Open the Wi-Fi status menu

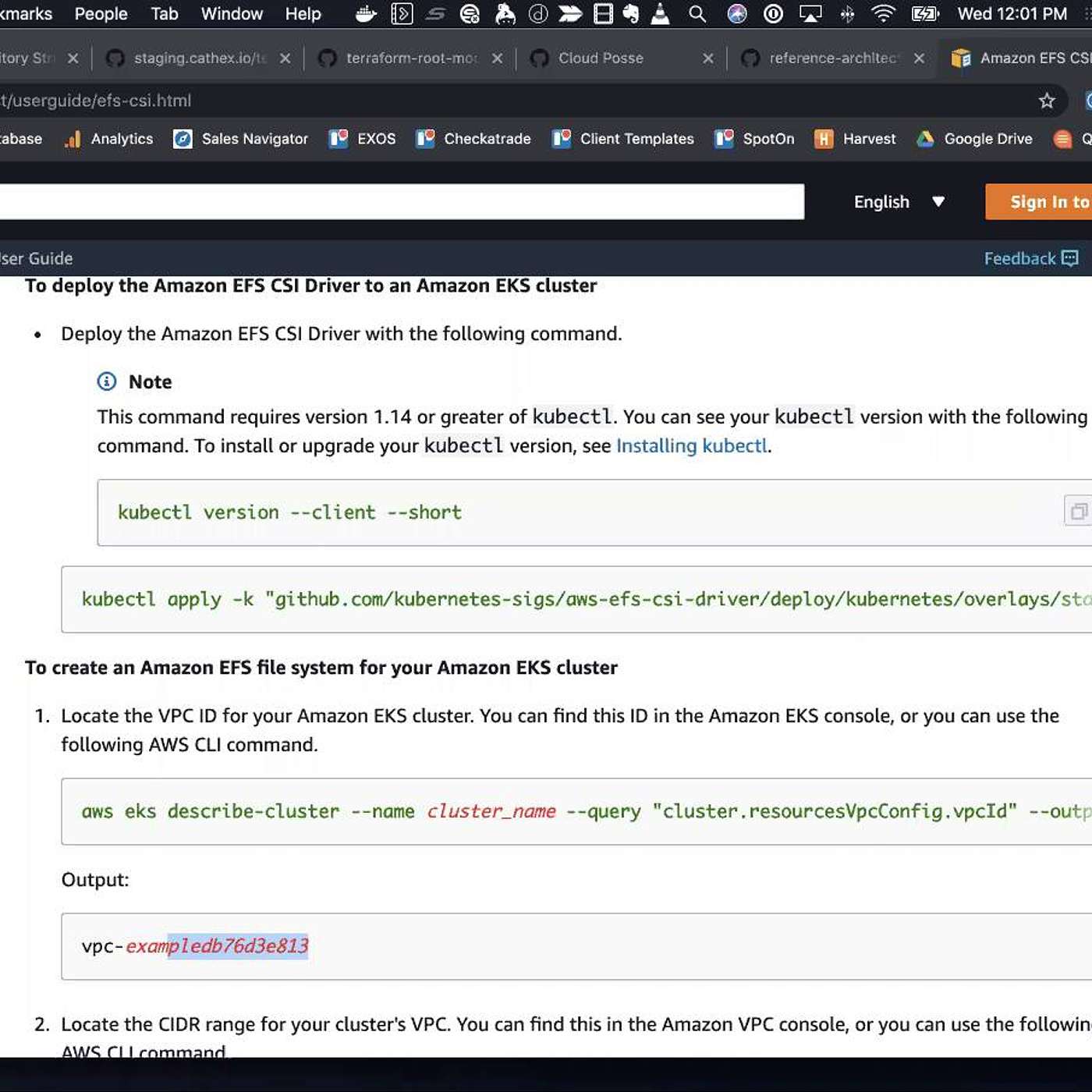point(883,14)
